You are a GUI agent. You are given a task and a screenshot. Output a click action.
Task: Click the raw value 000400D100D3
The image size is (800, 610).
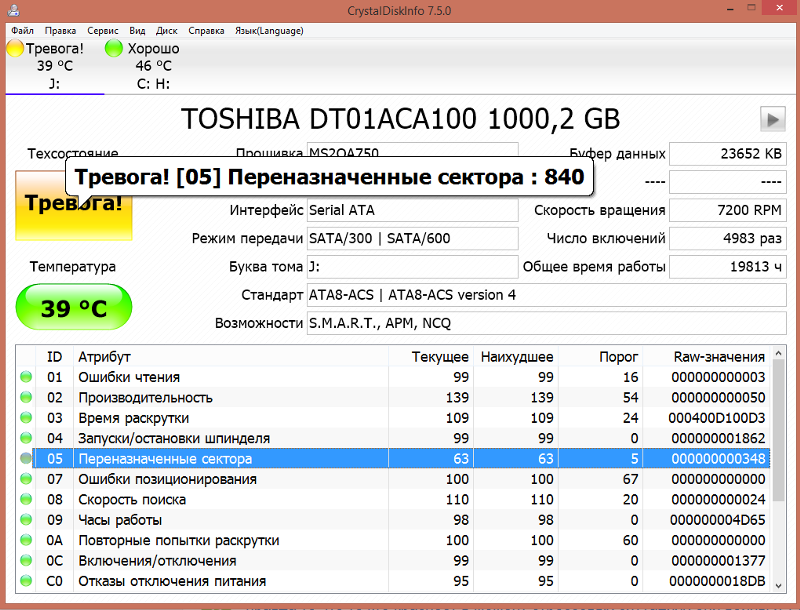716,418
